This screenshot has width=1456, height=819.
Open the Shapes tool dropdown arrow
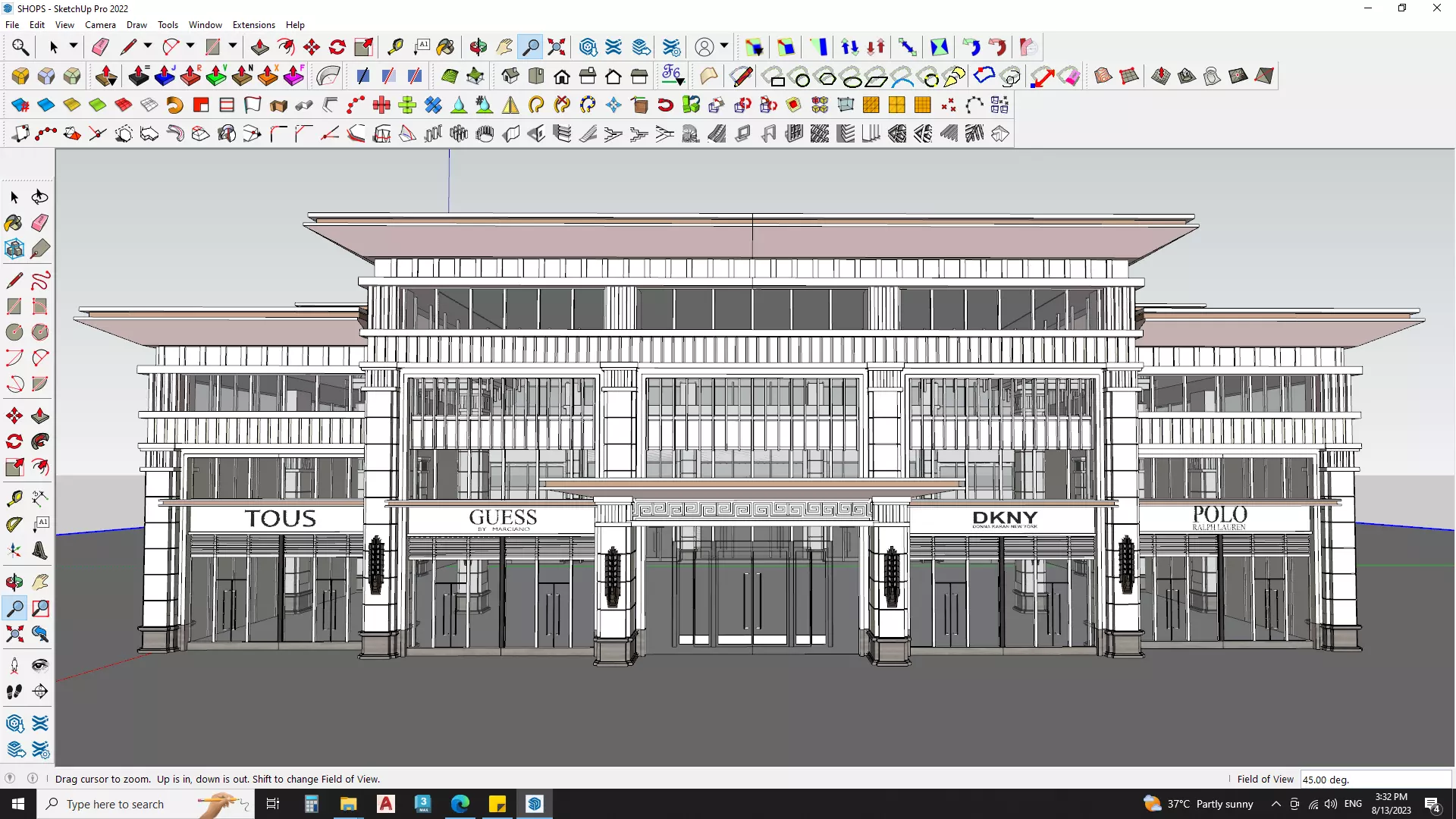(233, 46)
